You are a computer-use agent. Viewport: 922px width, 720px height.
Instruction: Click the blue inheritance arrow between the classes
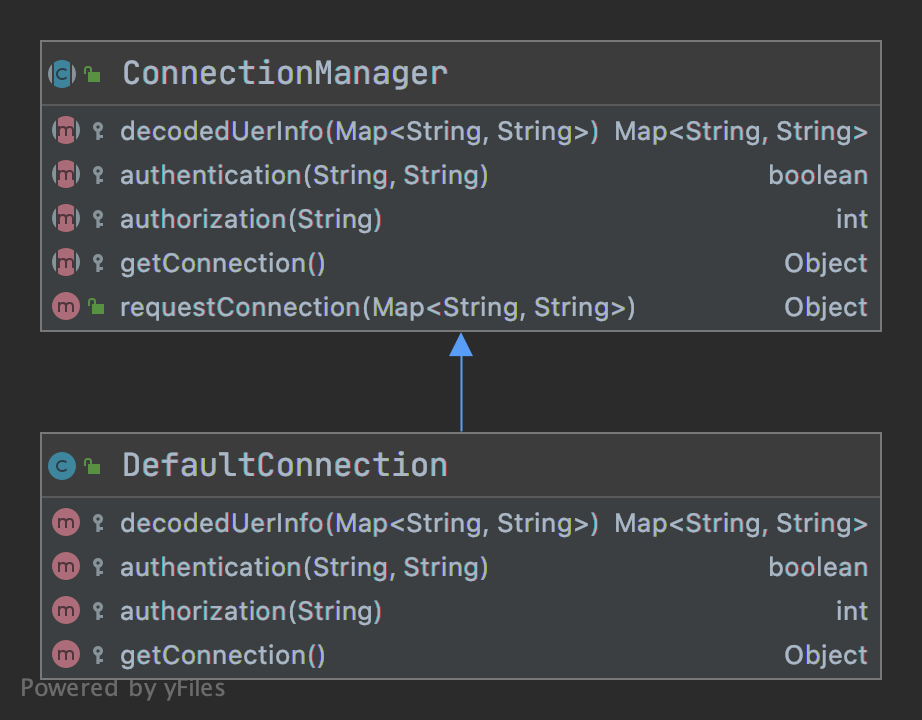461,382
